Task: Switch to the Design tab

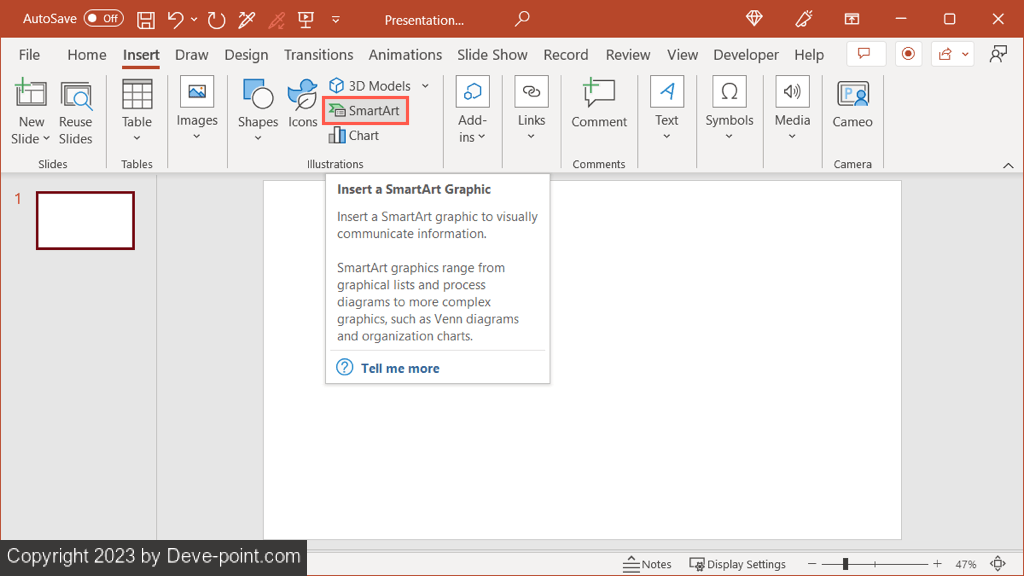Action: 246,55
